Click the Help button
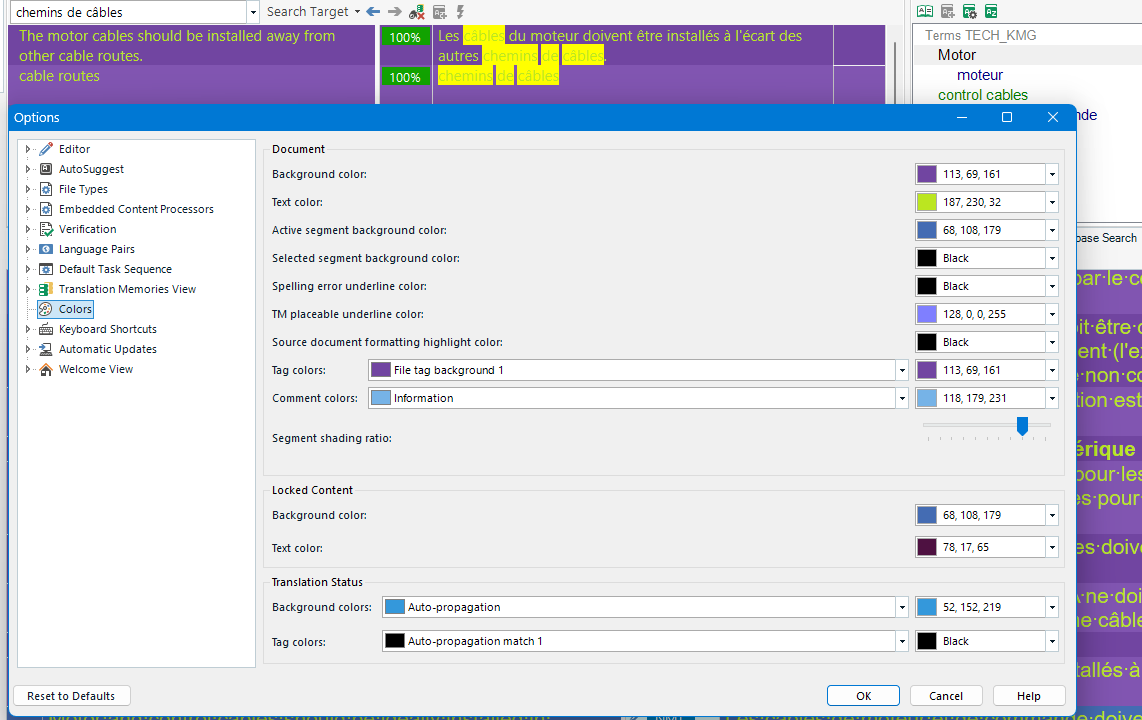This screenshot has width=1142, height=720. pos(1028,696)
